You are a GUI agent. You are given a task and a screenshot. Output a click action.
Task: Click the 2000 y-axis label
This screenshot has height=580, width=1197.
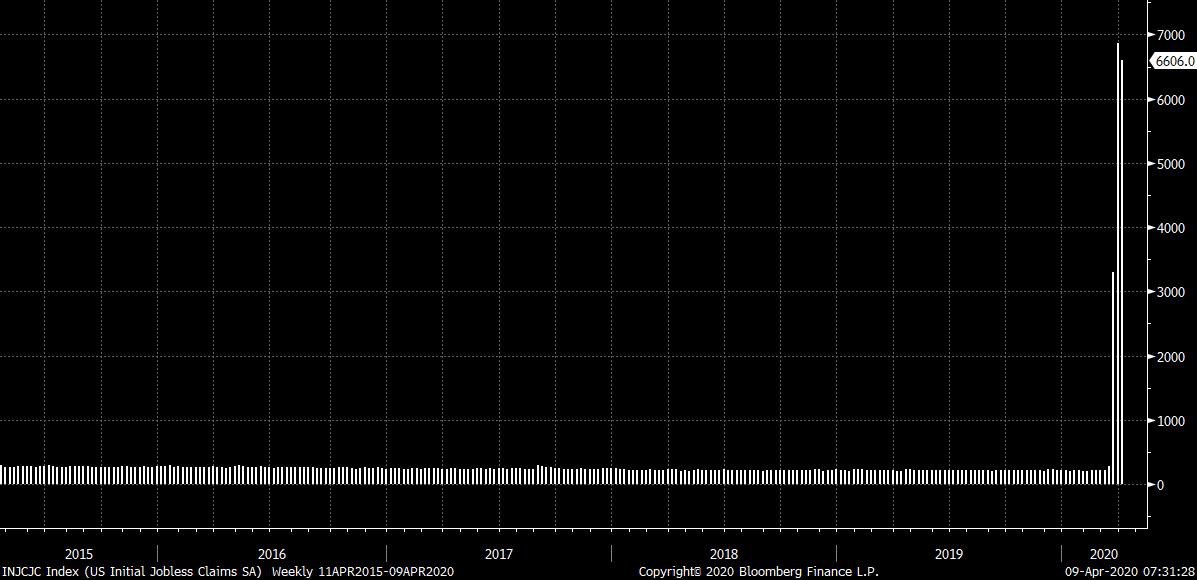(x=1169, y=356)
